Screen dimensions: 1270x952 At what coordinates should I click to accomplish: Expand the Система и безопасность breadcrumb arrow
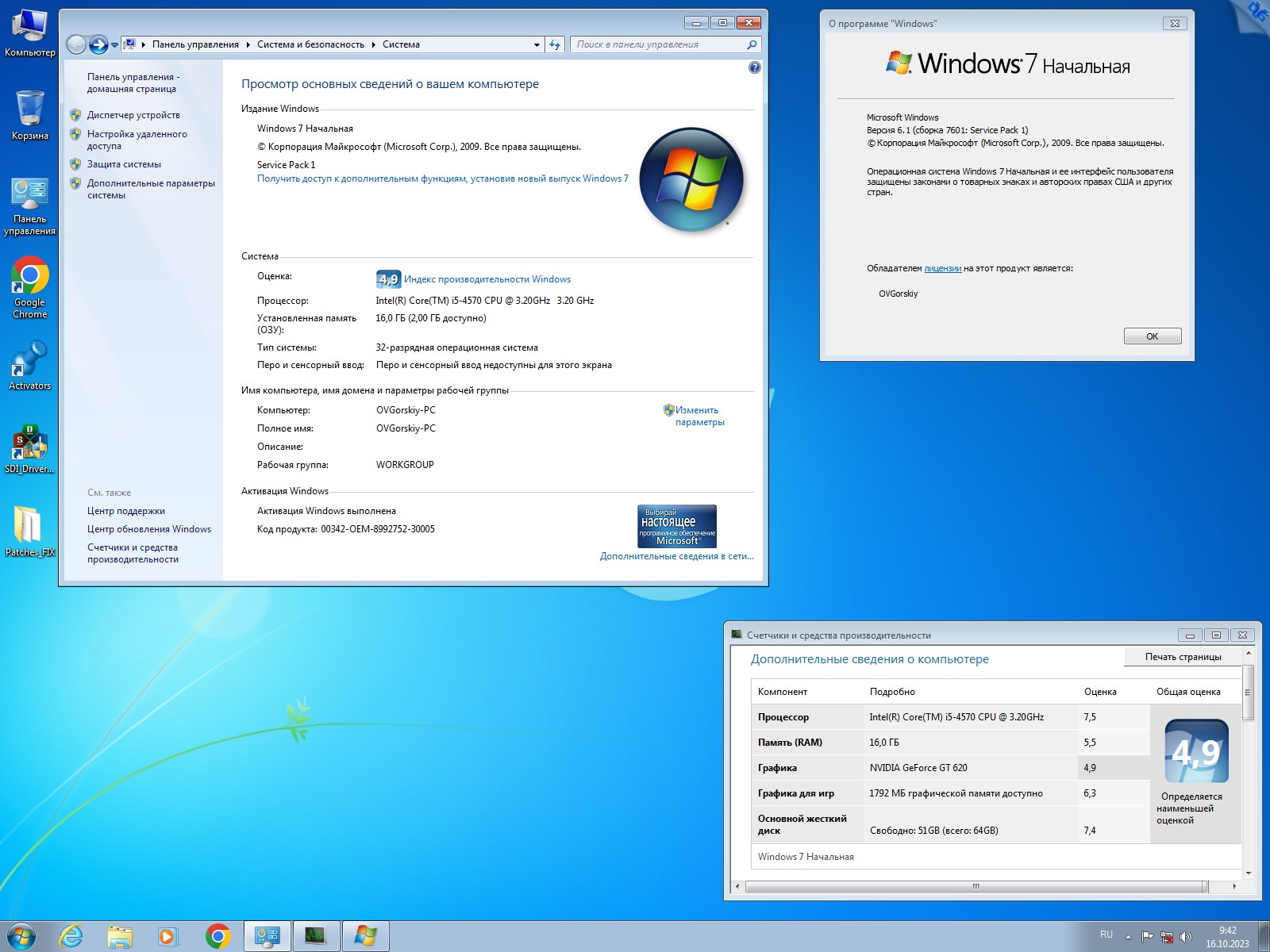click(373, 44)
